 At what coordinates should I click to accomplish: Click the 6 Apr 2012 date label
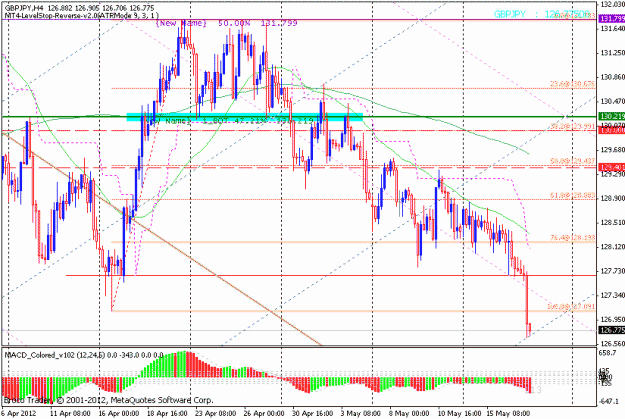point(19,413)
